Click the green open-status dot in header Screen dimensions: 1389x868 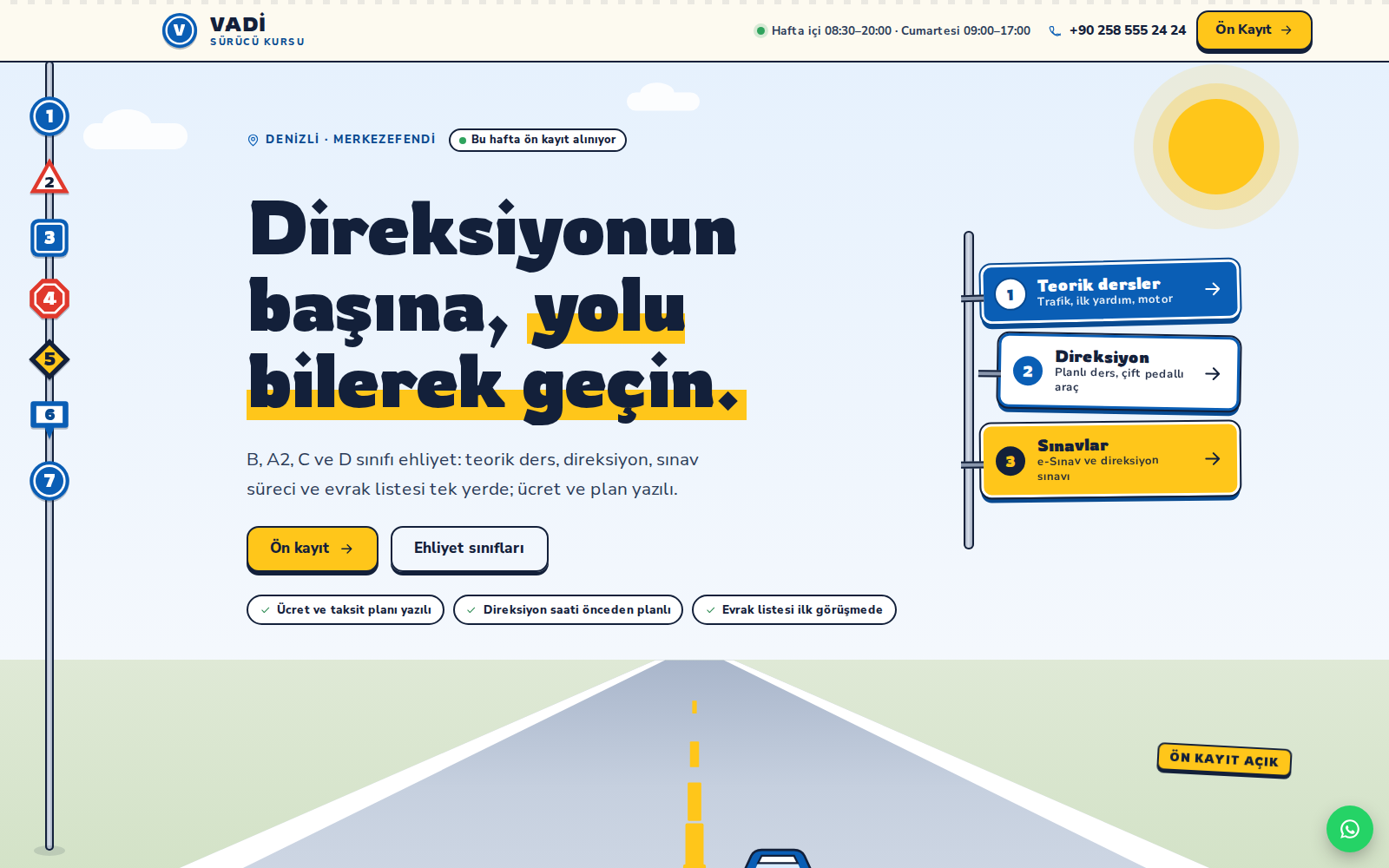(760, 31)
